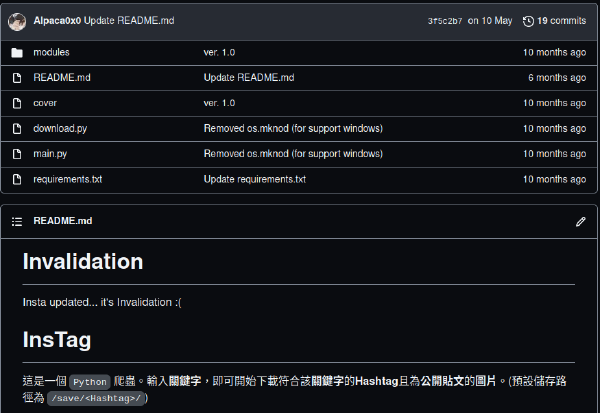Open the requirements.txt file
This screenshot has height=413, width=600.
coord(68,179)
